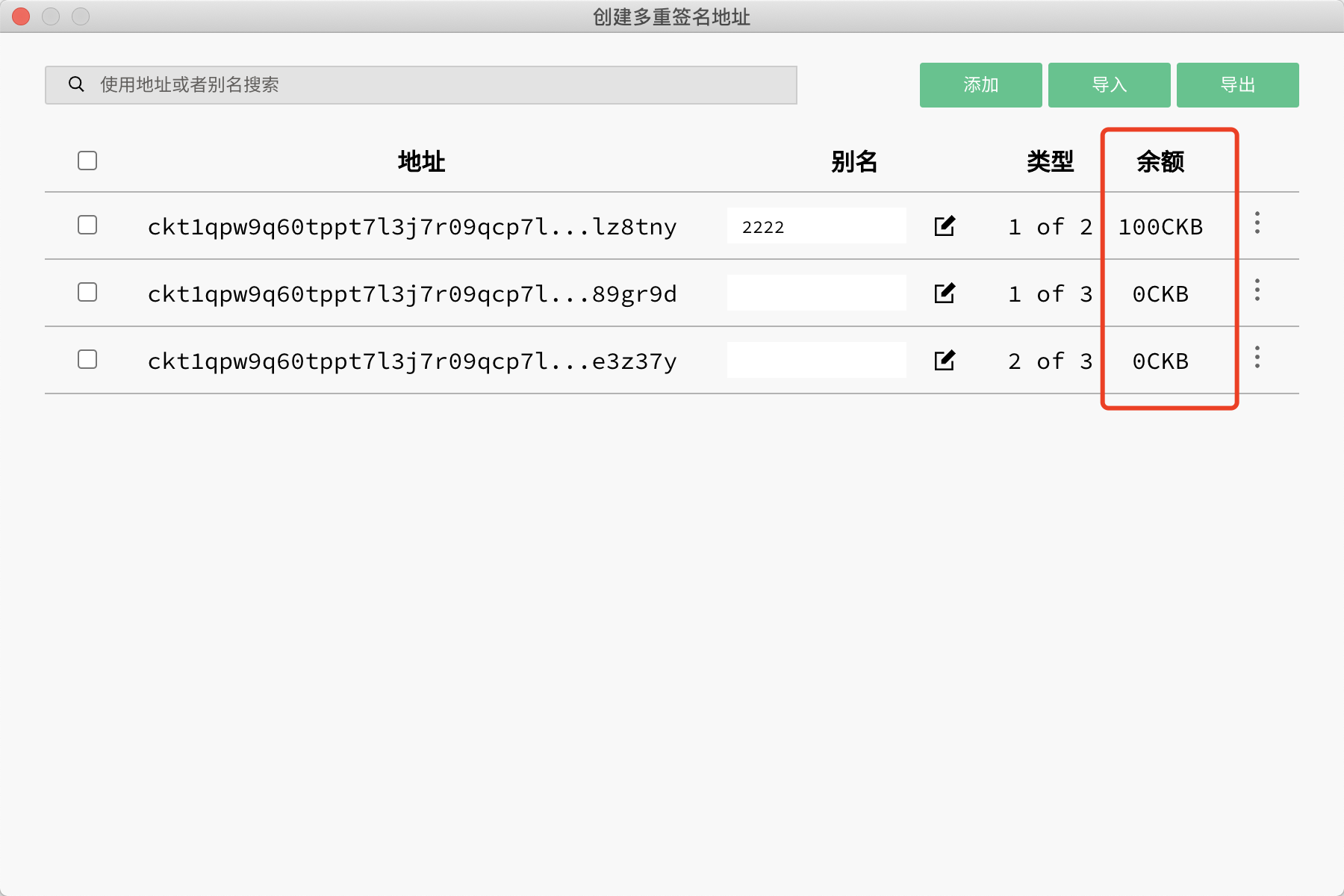Select address ckt1qpw9q60tppt7l3j7r09qcp7l...89gr9d
The height and width of the screenshot is (896, 1344).
[412, 294]
